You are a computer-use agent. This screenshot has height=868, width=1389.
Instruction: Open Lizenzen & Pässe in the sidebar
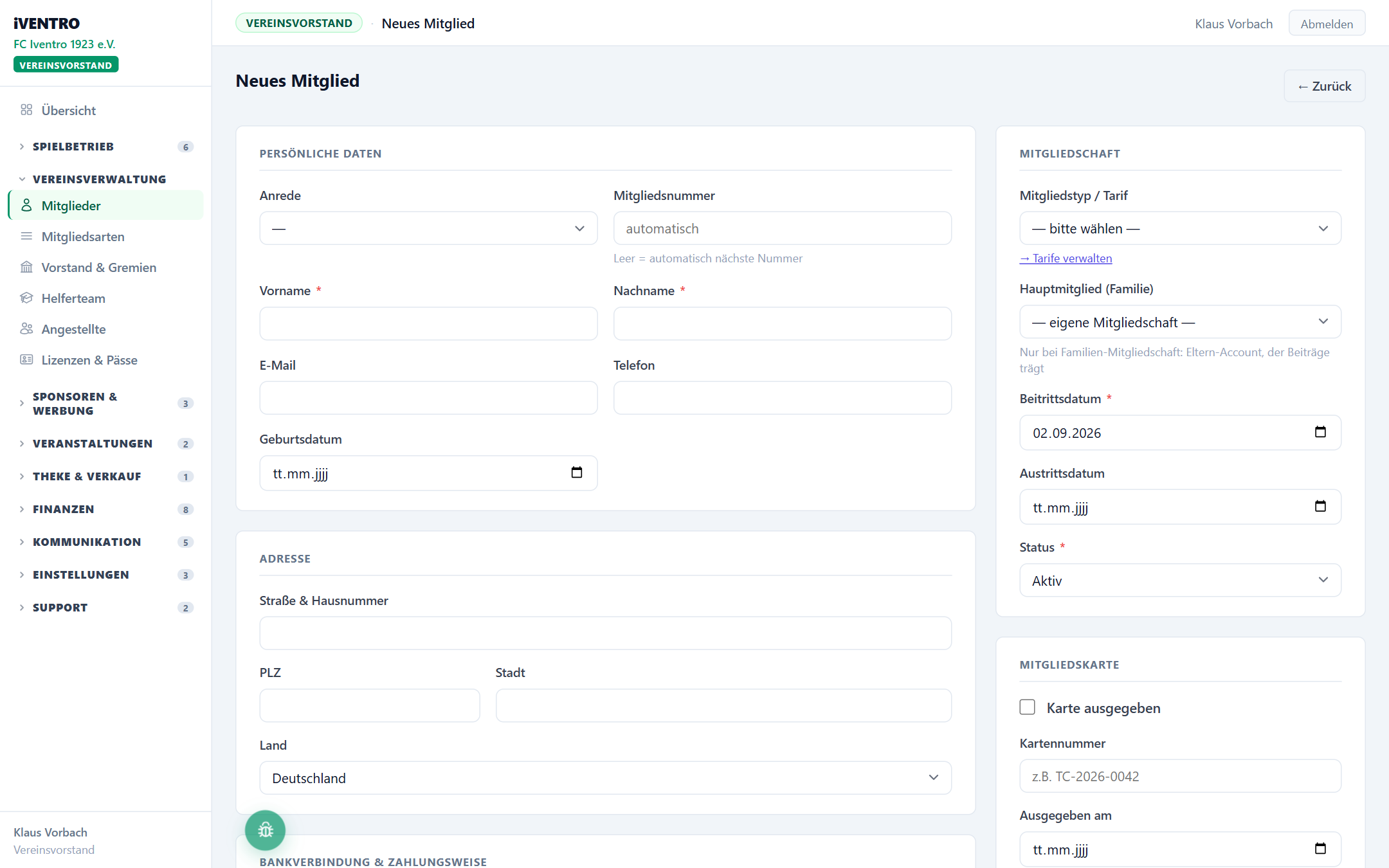pos(105,359)
